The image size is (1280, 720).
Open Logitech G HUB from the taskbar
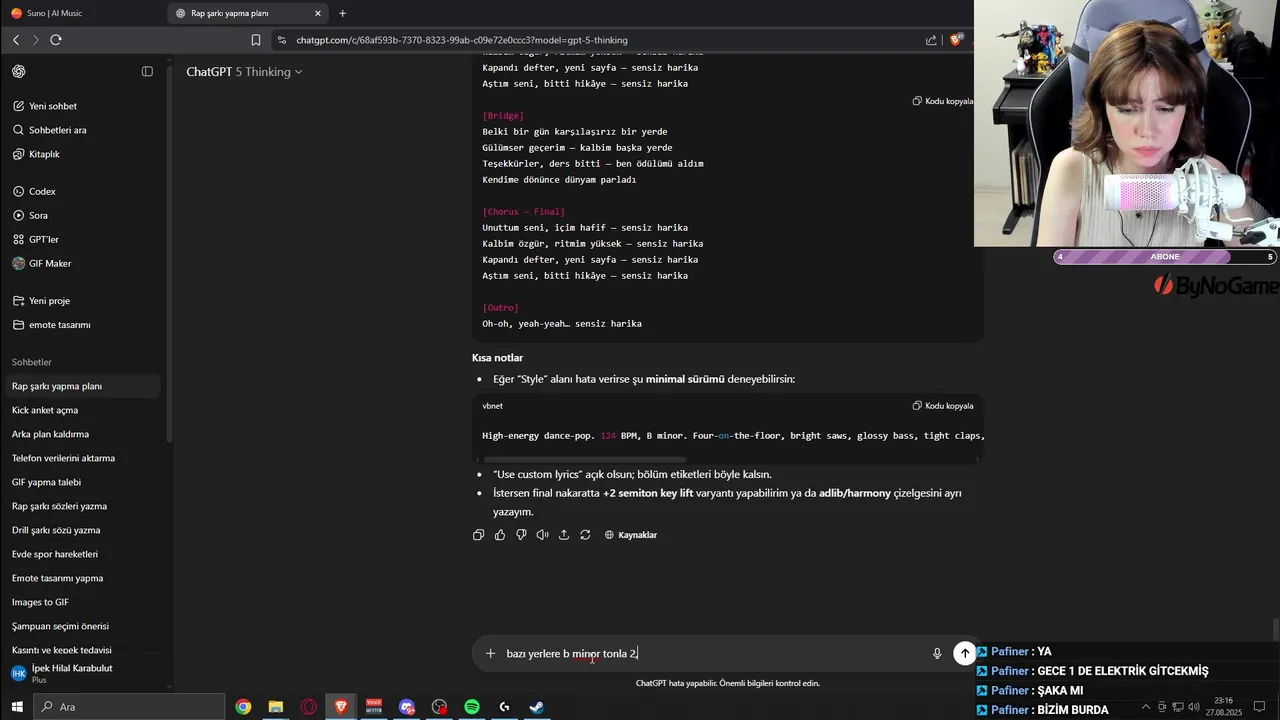[x=505, y=707]
